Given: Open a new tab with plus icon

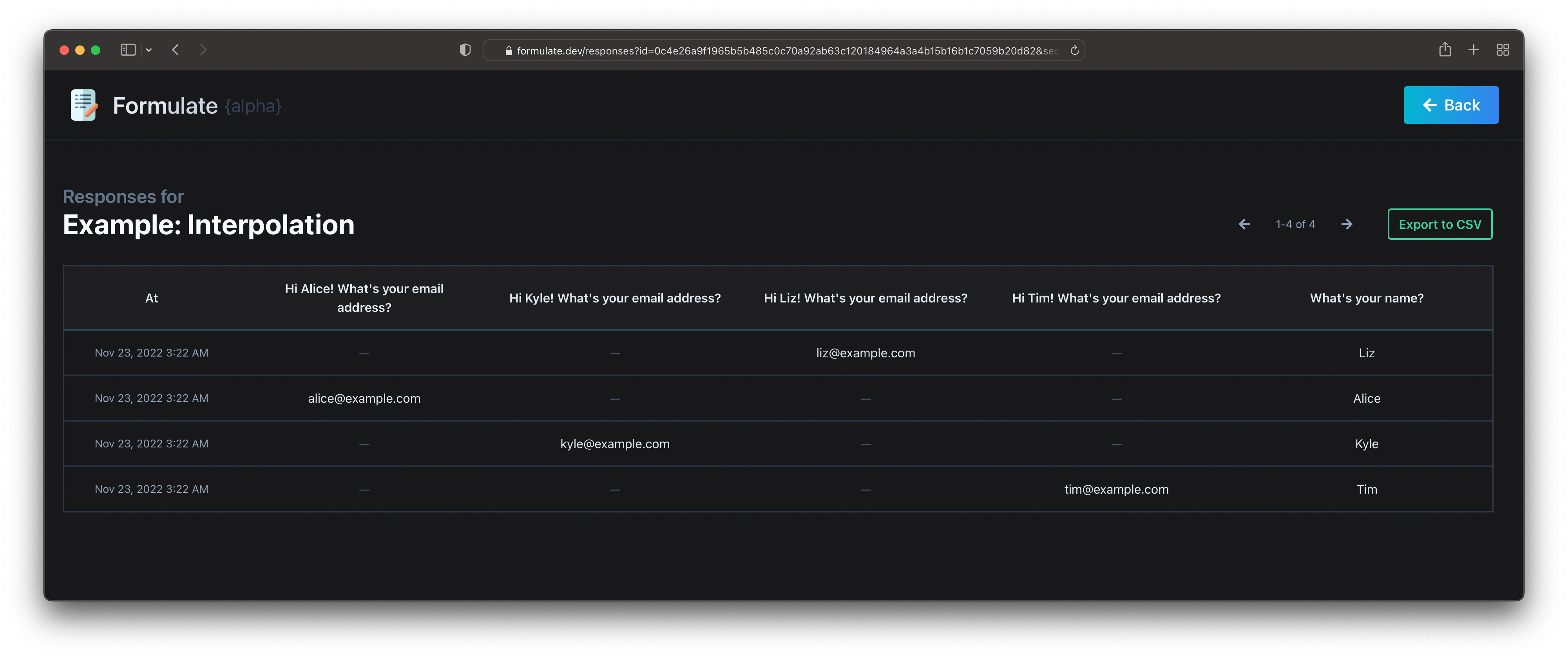Looking at the screenshot, I should (1473, 50).
